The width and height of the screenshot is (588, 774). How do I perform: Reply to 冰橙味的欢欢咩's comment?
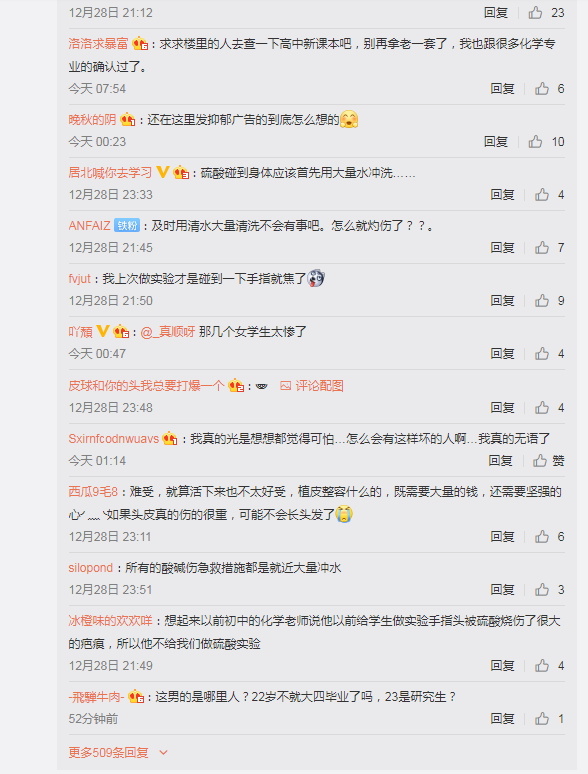(x=503, y=665)
